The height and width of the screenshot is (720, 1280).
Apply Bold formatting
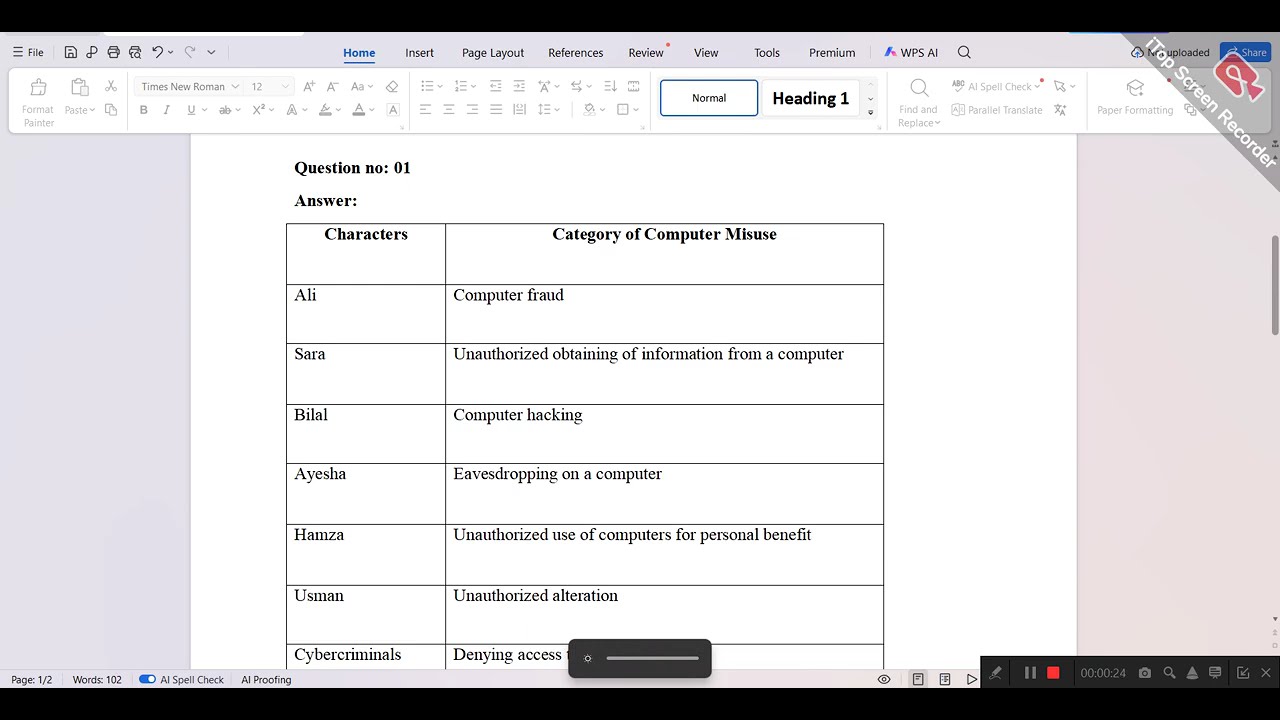pos(143,110)
